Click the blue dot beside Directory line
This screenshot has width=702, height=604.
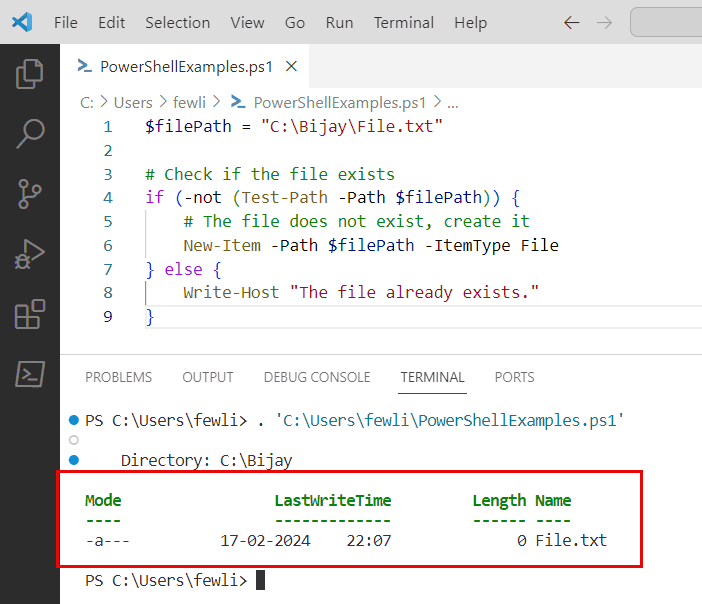pyautogui.click(x=74, y=460)
